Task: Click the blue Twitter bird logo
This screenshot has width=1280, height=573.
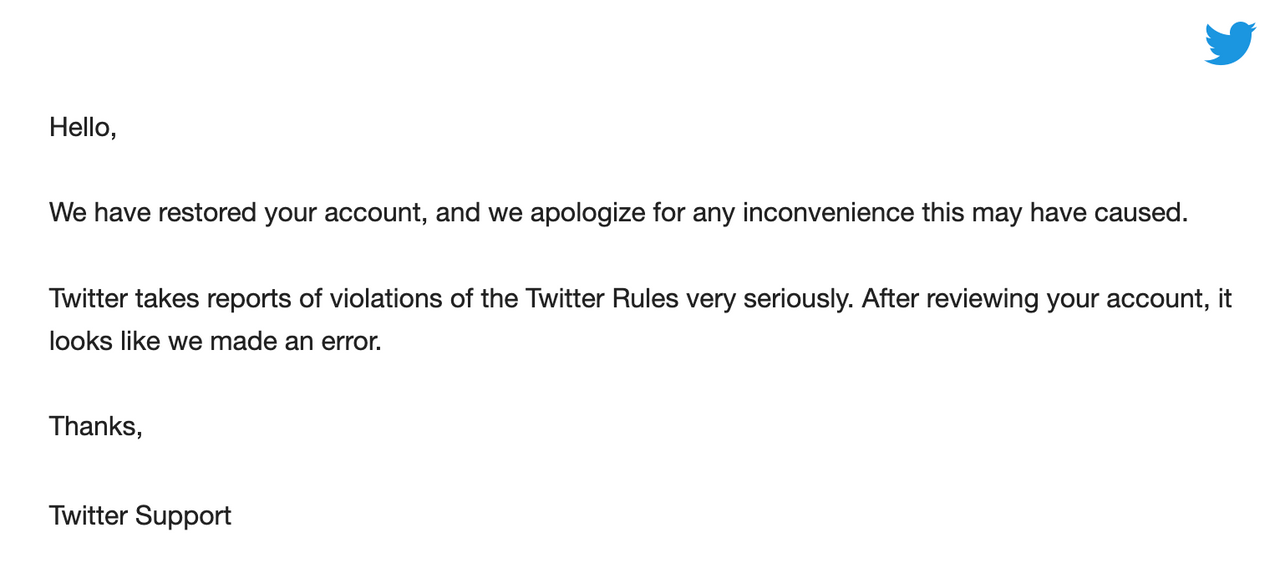Action: click(x=1229, y=43)
